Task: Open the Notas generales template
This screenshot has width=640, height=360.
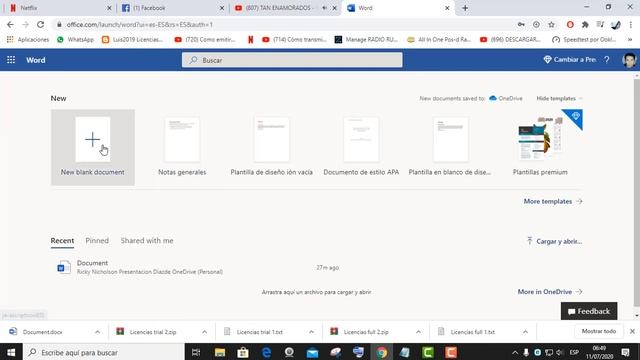Action: tap(182, 147)
